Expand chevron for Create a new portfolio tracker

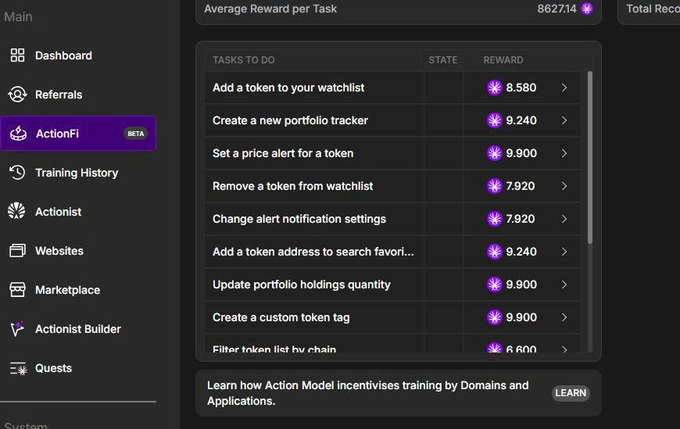coord(564,120)
